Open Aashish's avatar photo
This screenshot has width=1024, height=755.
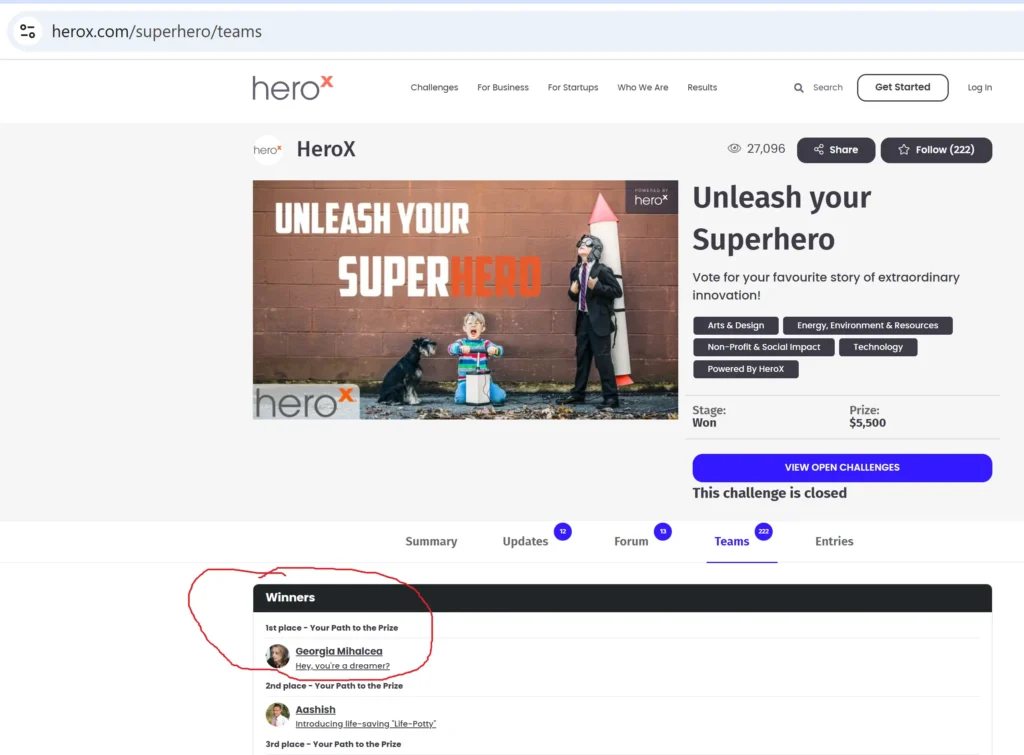pyautogui.click(x=278, y=715)
